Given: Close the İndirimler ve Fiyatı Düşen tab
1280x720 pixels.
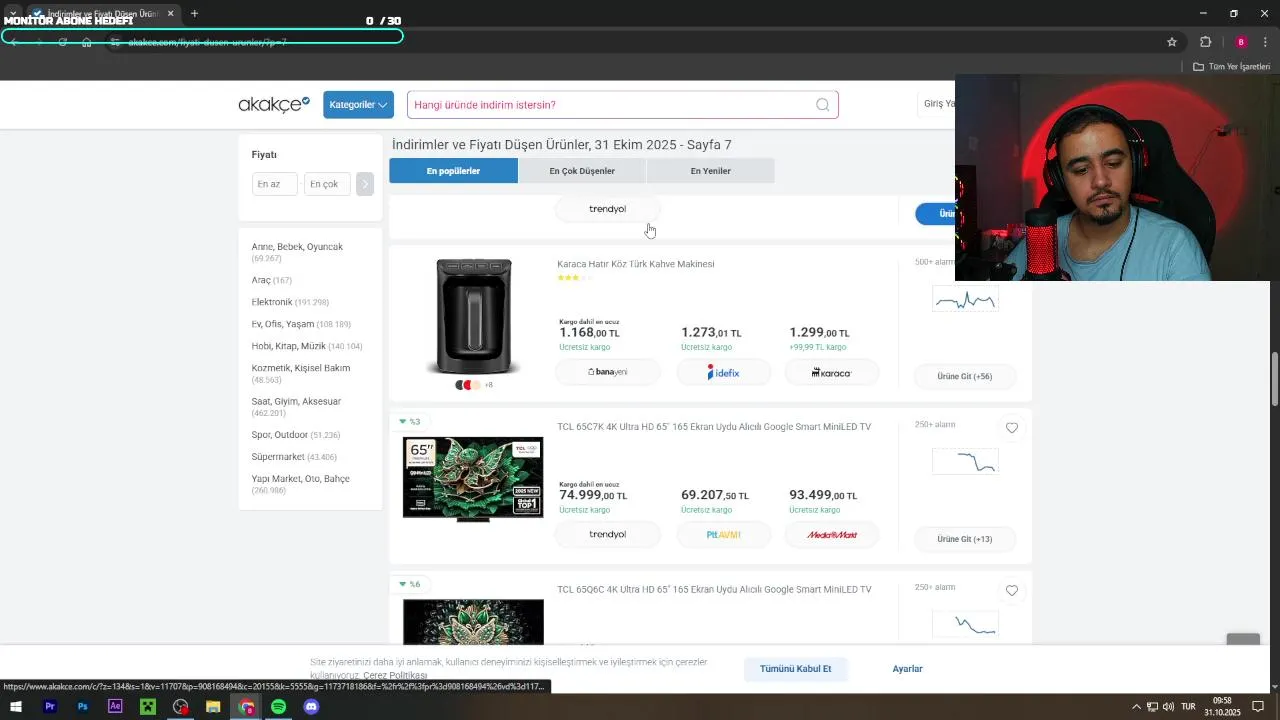Looking at the screenshot, I should click(171, 13).
